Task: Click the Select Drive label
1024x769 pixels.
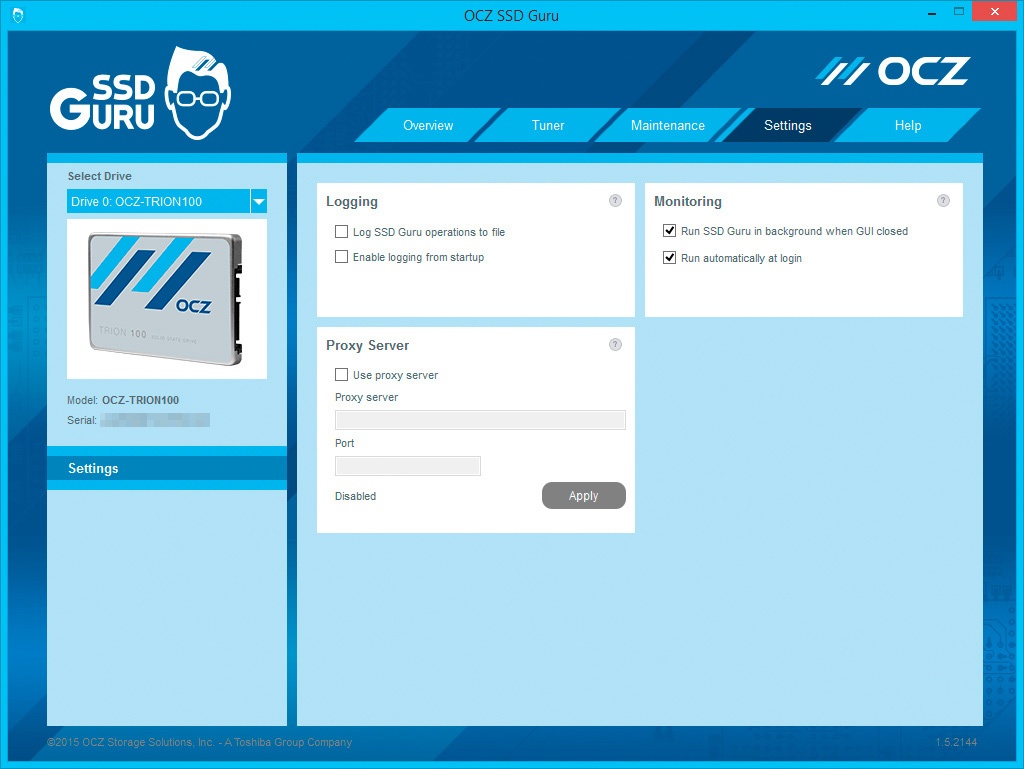Action: [x=99, y=176]
